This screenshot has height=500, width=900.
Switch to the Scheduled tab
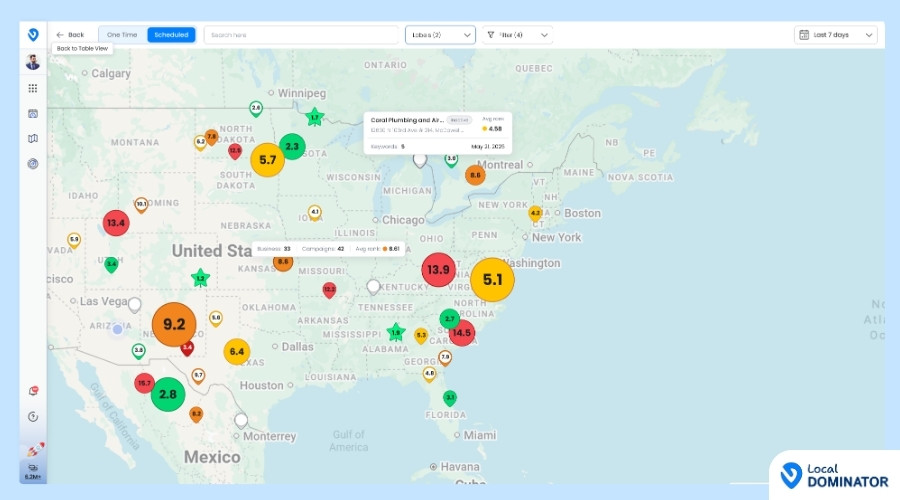point(171,35)
